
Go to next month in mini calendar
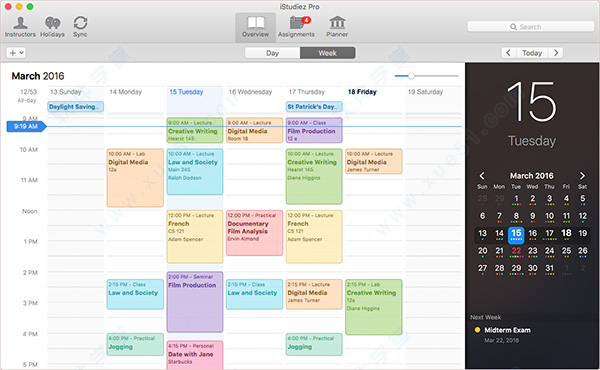point(582,176)
